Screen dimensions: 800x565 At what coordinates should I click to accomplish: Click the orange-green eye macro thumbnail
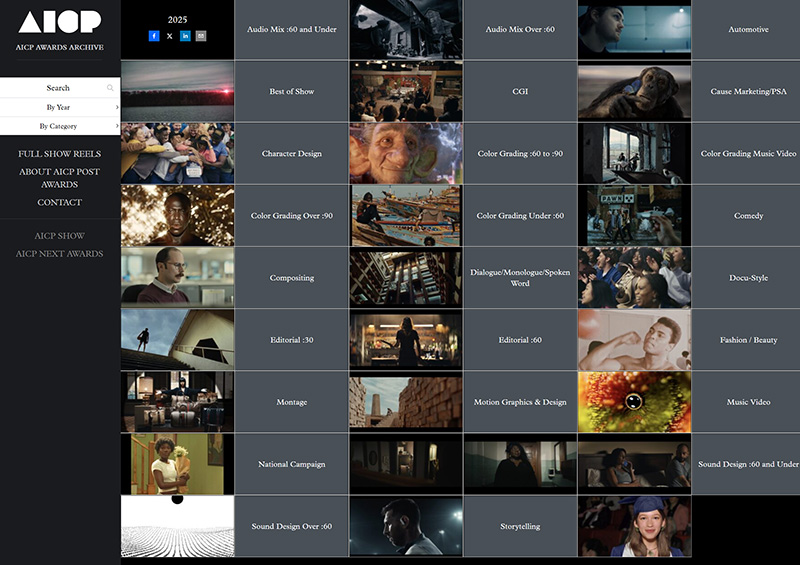[x=634, y=402]
